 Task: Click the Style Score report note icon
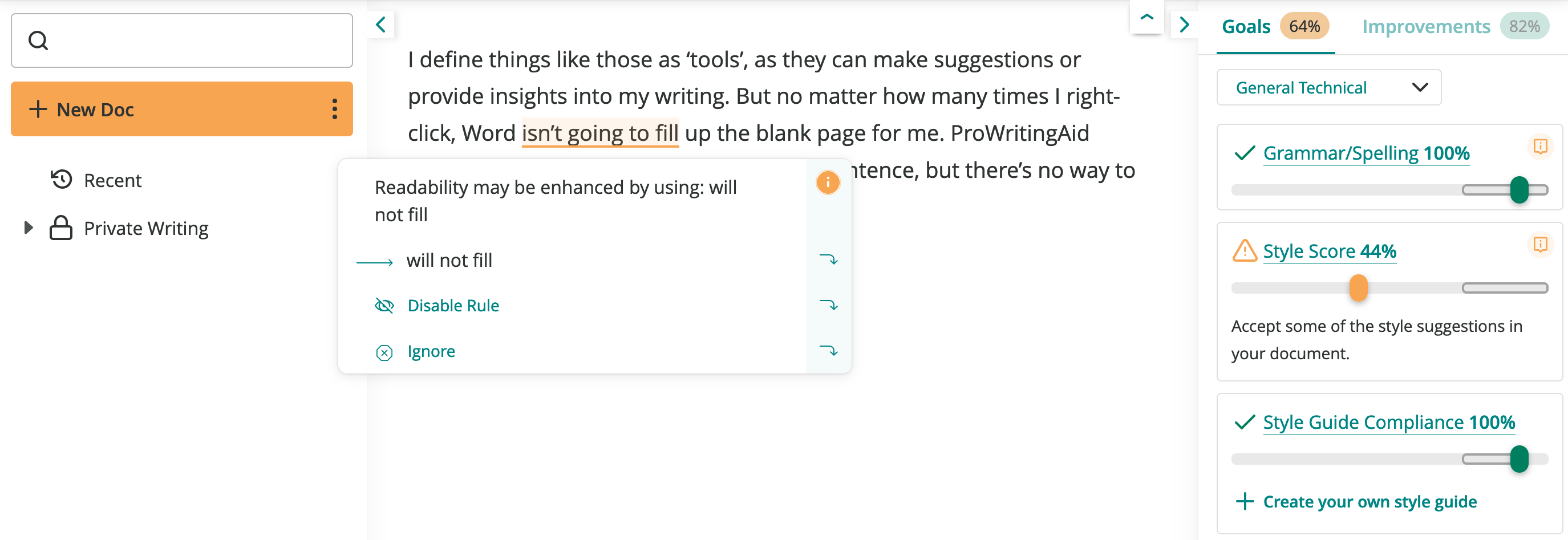(1540, 245)
